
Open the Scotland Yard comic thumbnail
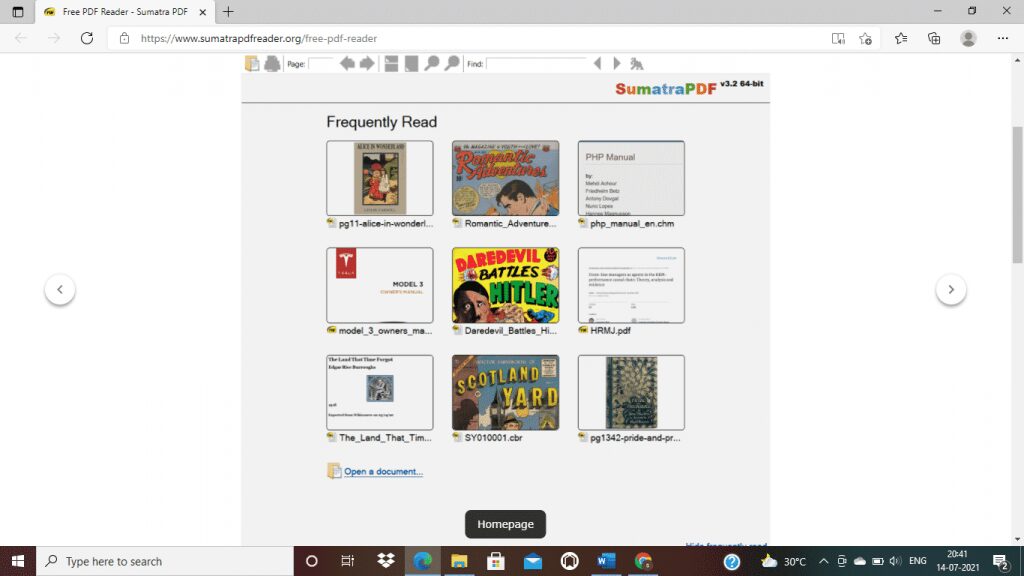505,392
